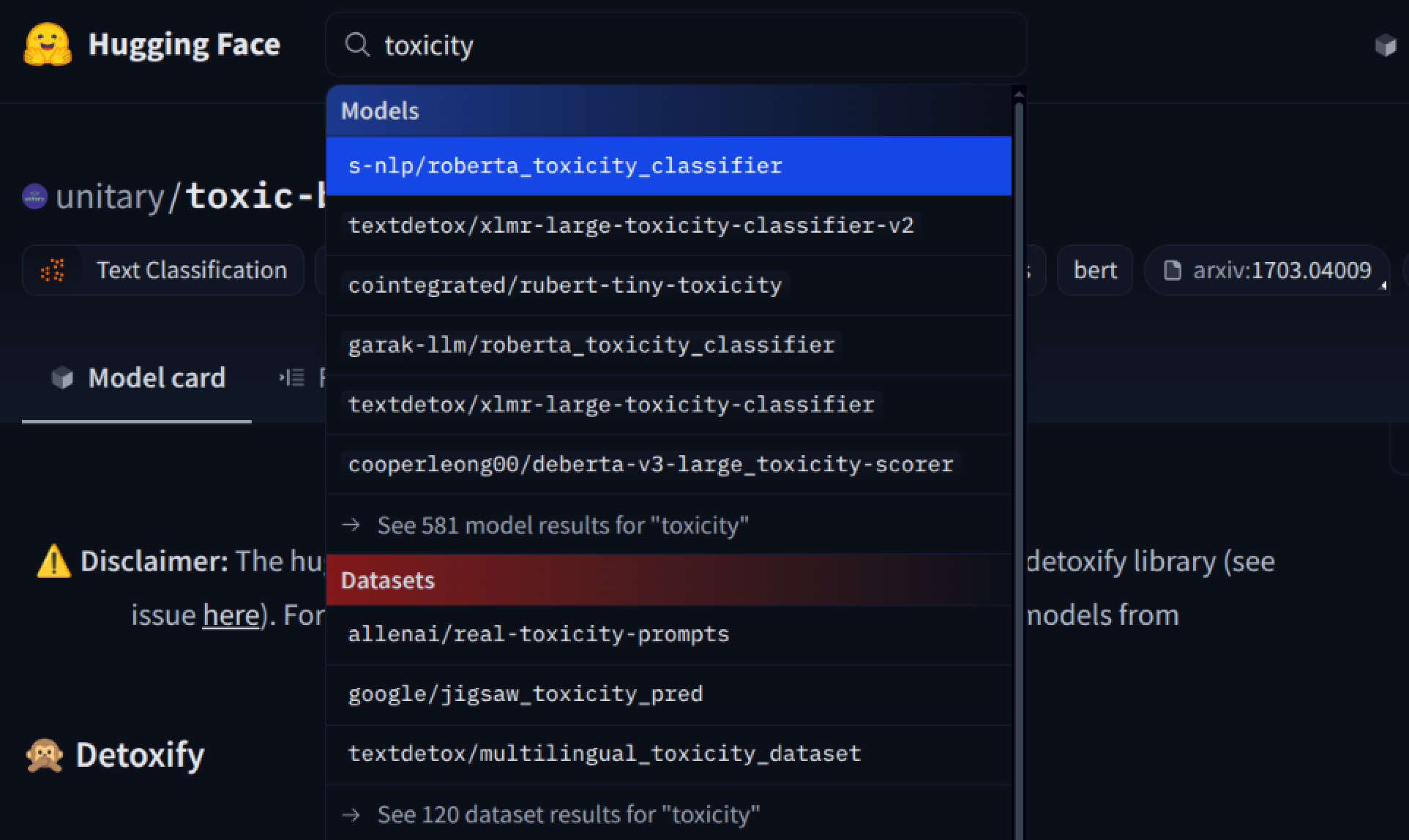Screen dimensions: 1409x840
Task: Focus the search field containing "toxicity"
Action: [x=676, y=45]
